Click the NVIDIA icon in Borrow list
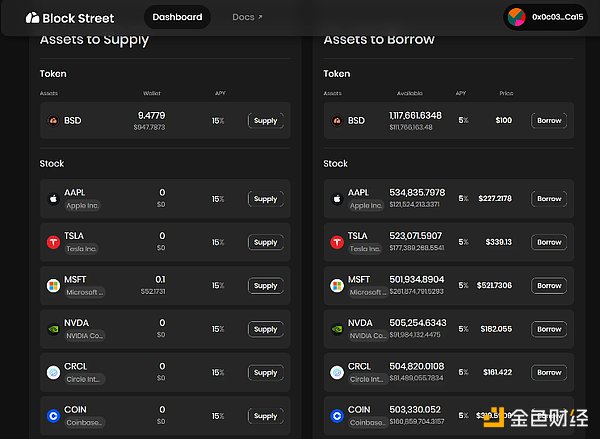 tap(337, 329)
